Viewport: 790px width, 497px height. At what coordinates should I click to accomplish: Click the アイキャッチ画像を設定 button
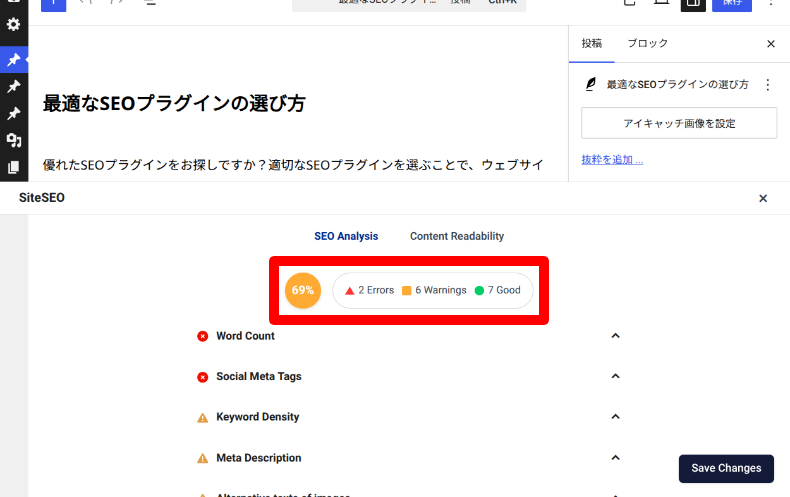[679, 123]
